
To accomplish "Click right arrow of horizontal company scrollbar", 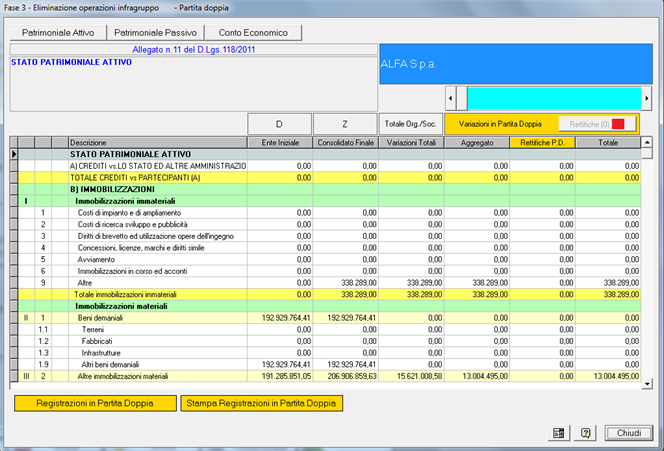I will (646, 98).
